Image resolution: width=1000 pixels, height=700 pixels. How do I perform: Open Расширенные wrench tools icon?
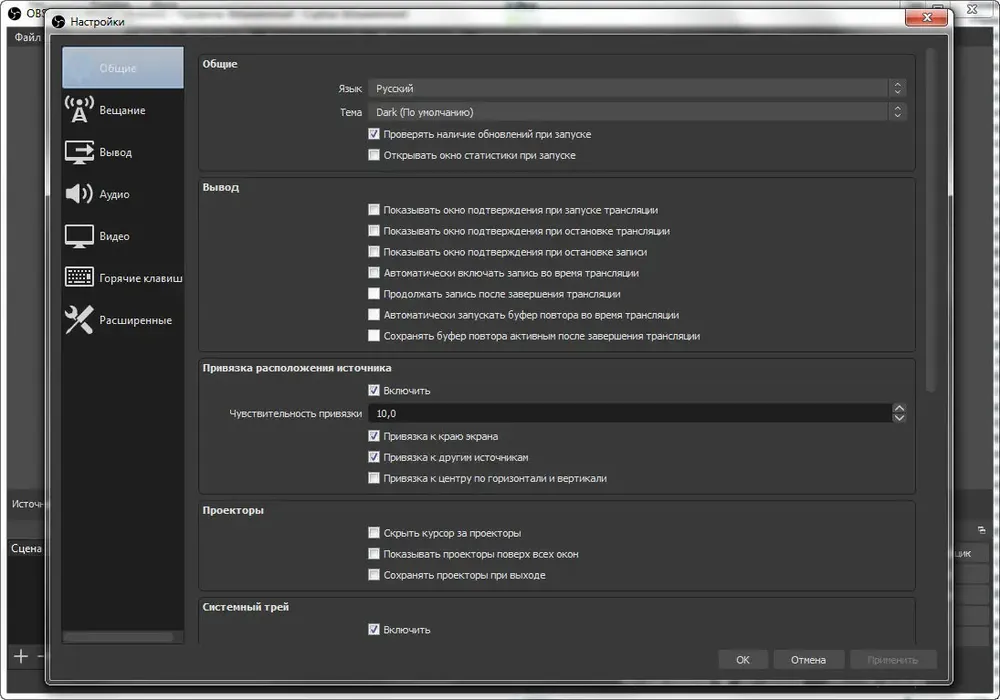coord(79,319)
